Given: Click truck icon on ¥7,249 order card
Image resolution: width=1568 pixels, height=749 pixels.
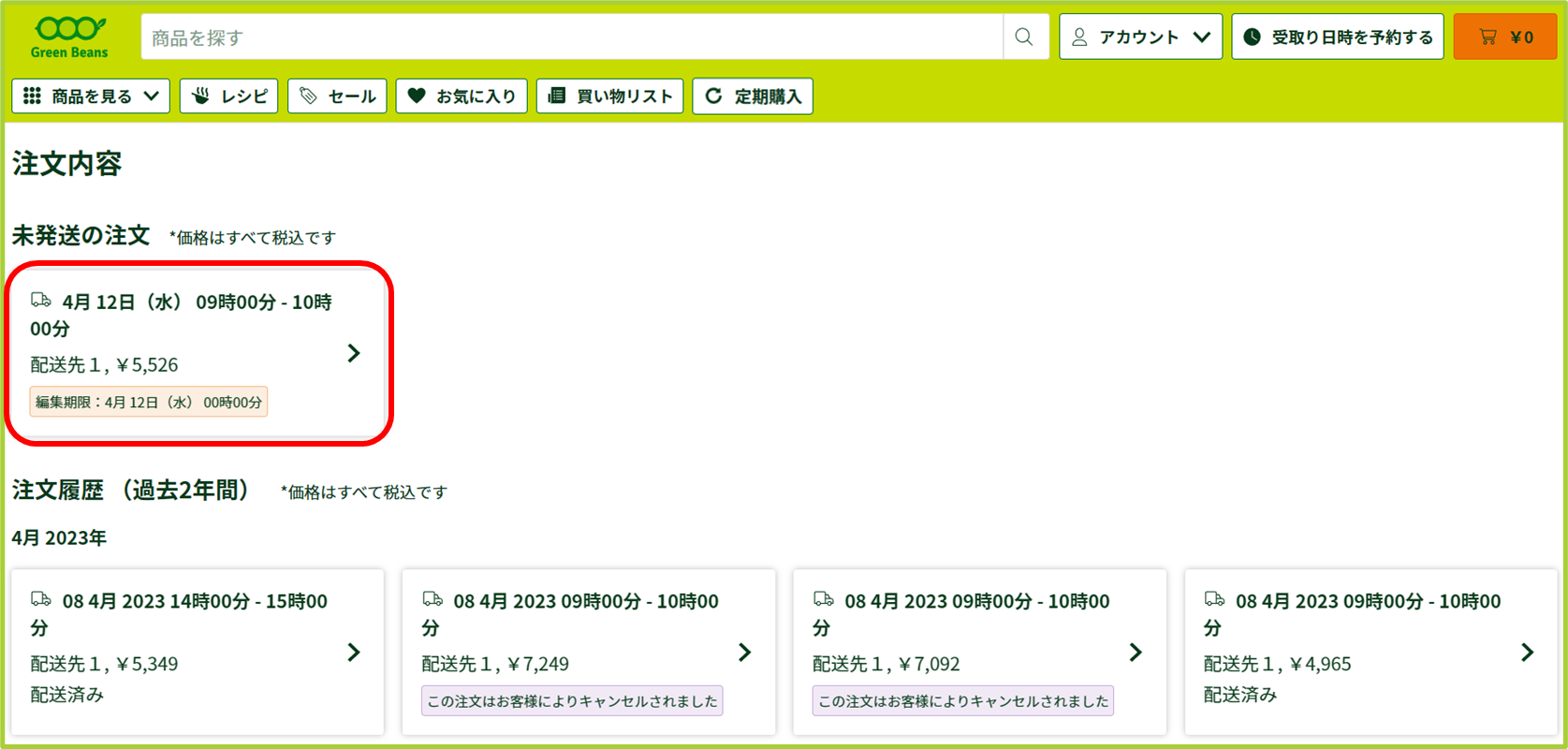Looking at the screenshot, I should coord(432,599).
